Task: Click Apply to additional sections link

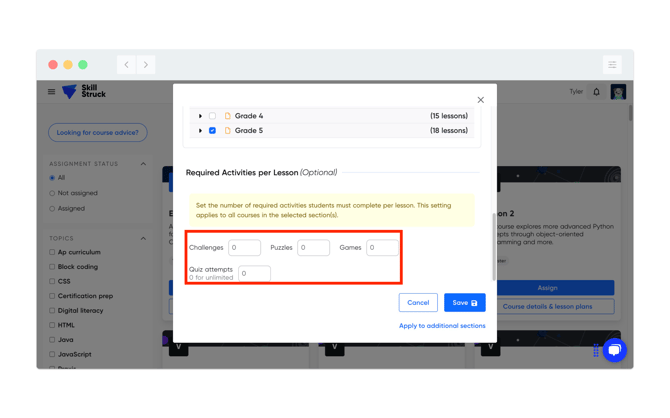Action: pos(442,326)
